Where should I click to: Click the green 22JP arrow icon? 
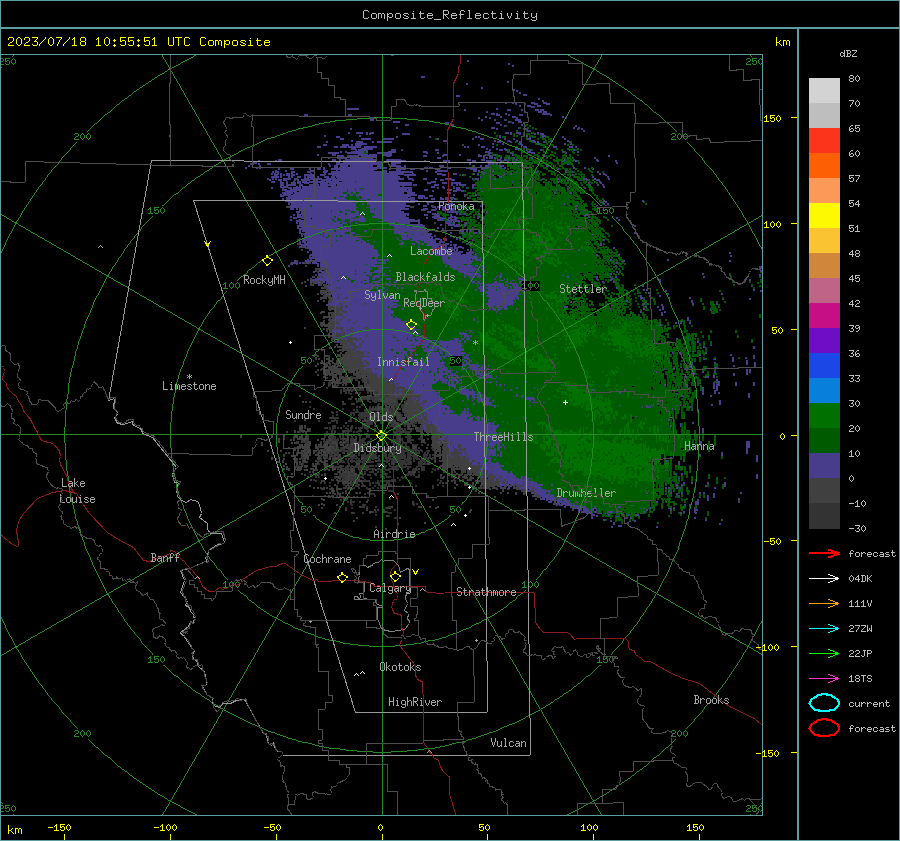click(824, 653)
